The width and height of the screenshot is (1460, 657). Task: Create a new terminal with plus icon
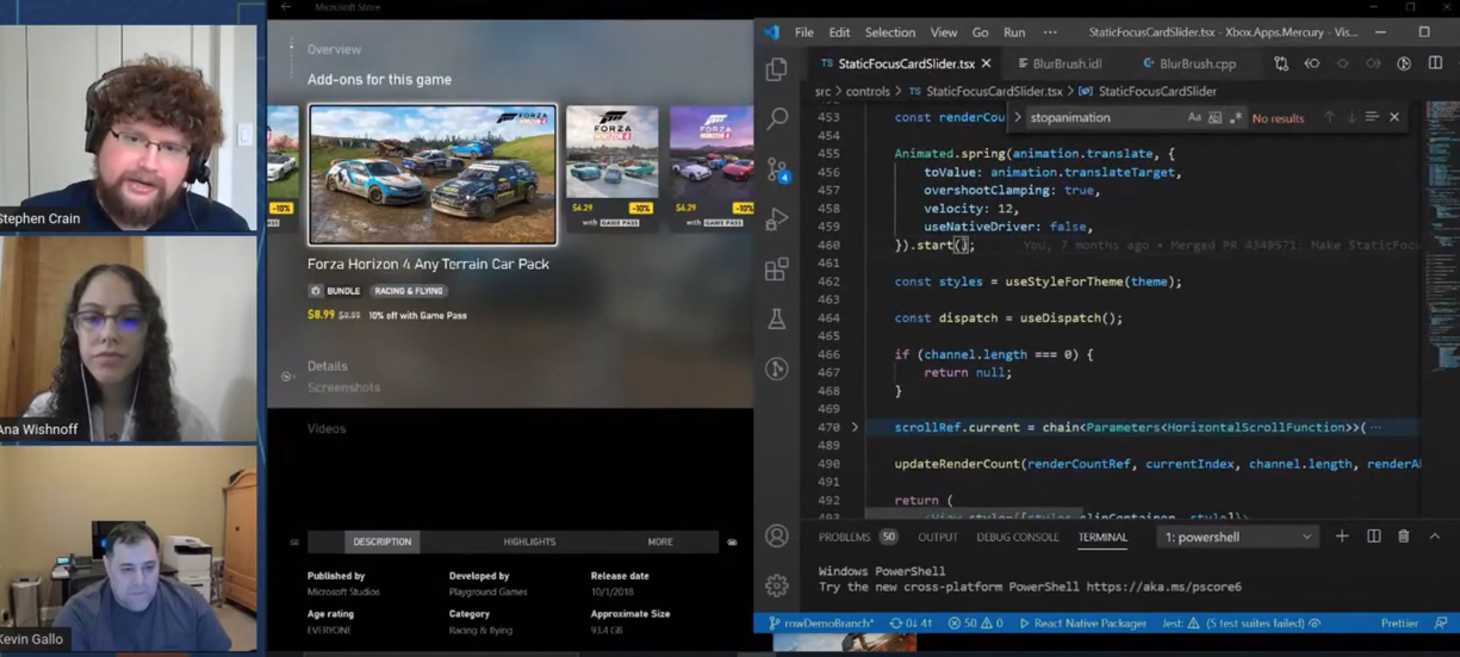(1342, 537)
